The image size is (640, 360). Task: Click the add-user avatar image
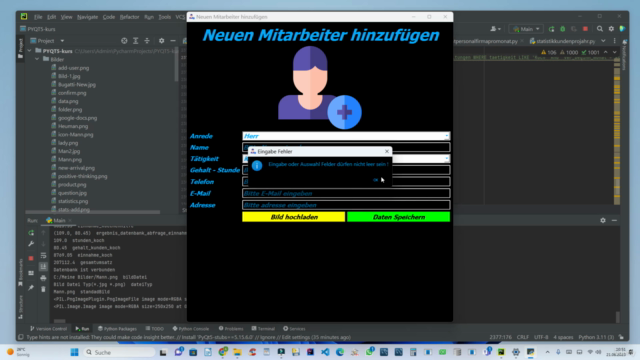(320, 87)
